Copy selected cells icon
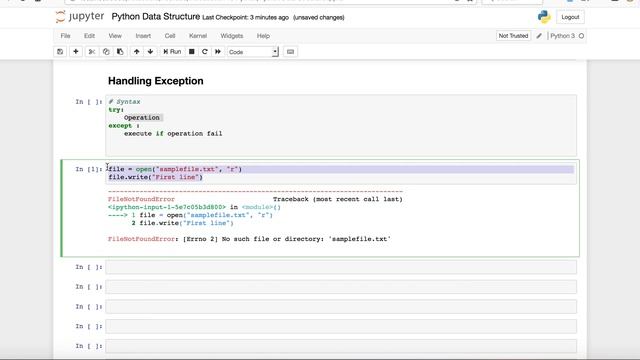The height and width of the screenshot is (360, 640). (106, 52)
